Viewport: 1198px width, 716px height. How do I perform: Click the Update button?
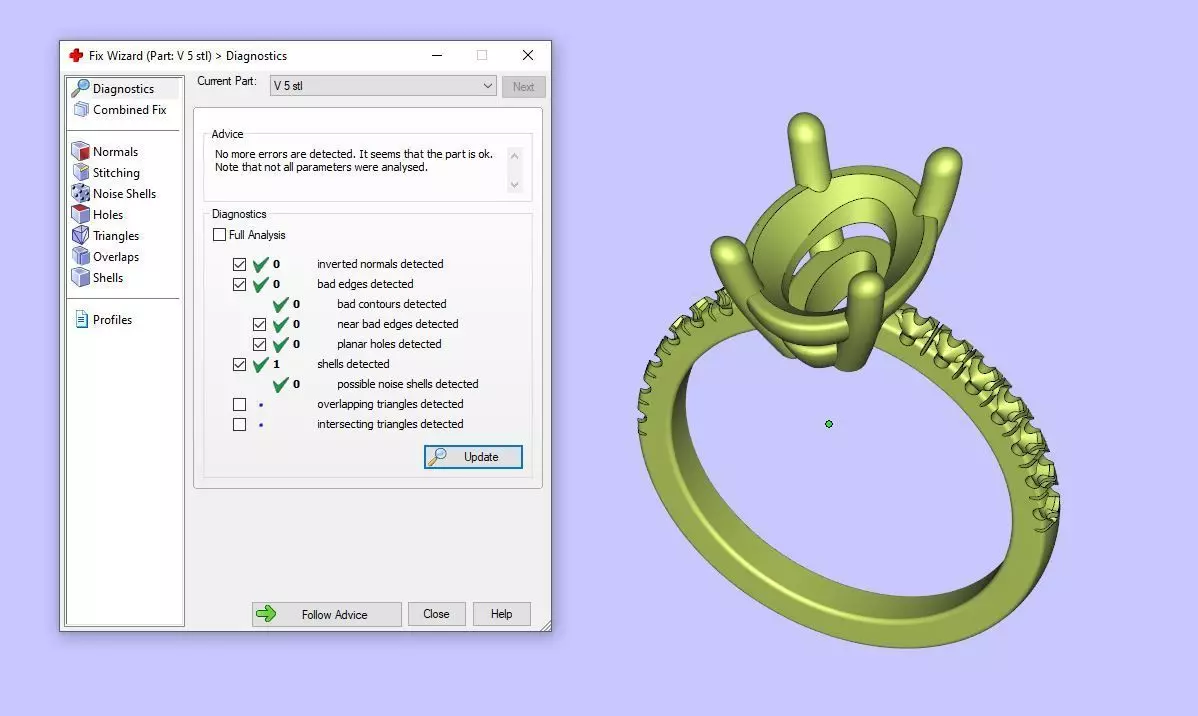coord(473,457)
